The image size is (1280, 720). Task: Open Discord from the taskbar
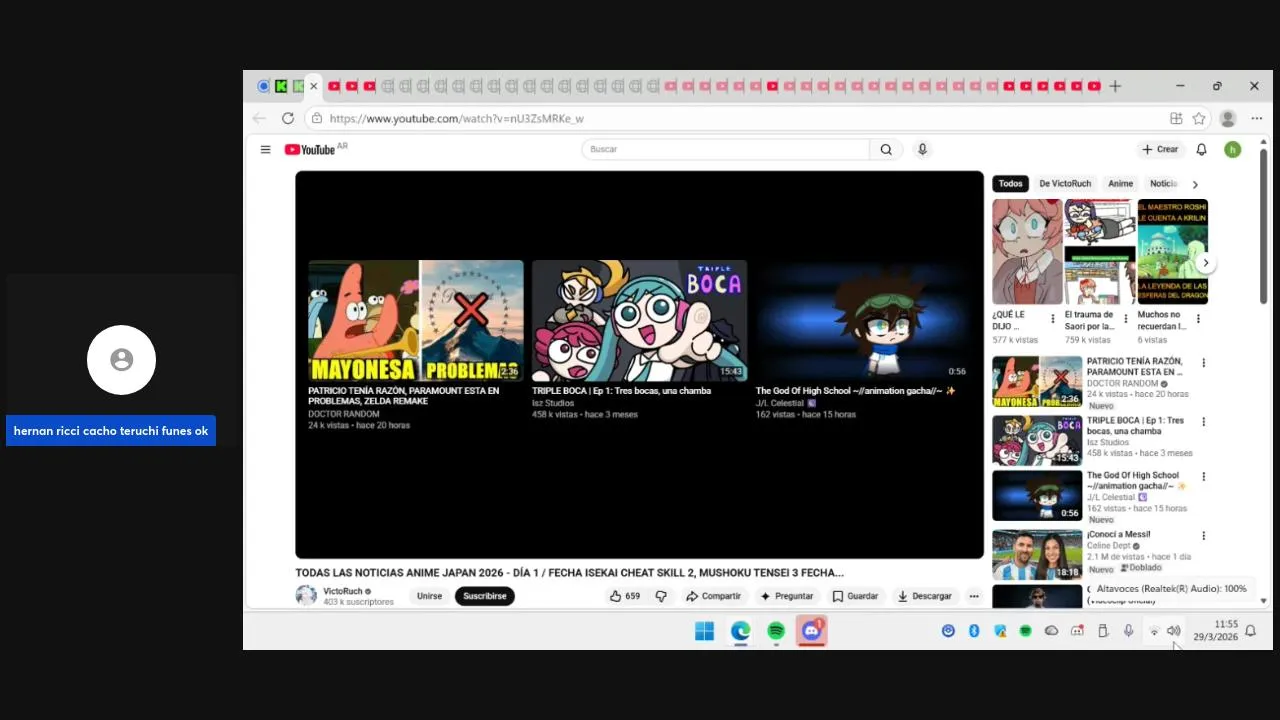tap(811, 631)
